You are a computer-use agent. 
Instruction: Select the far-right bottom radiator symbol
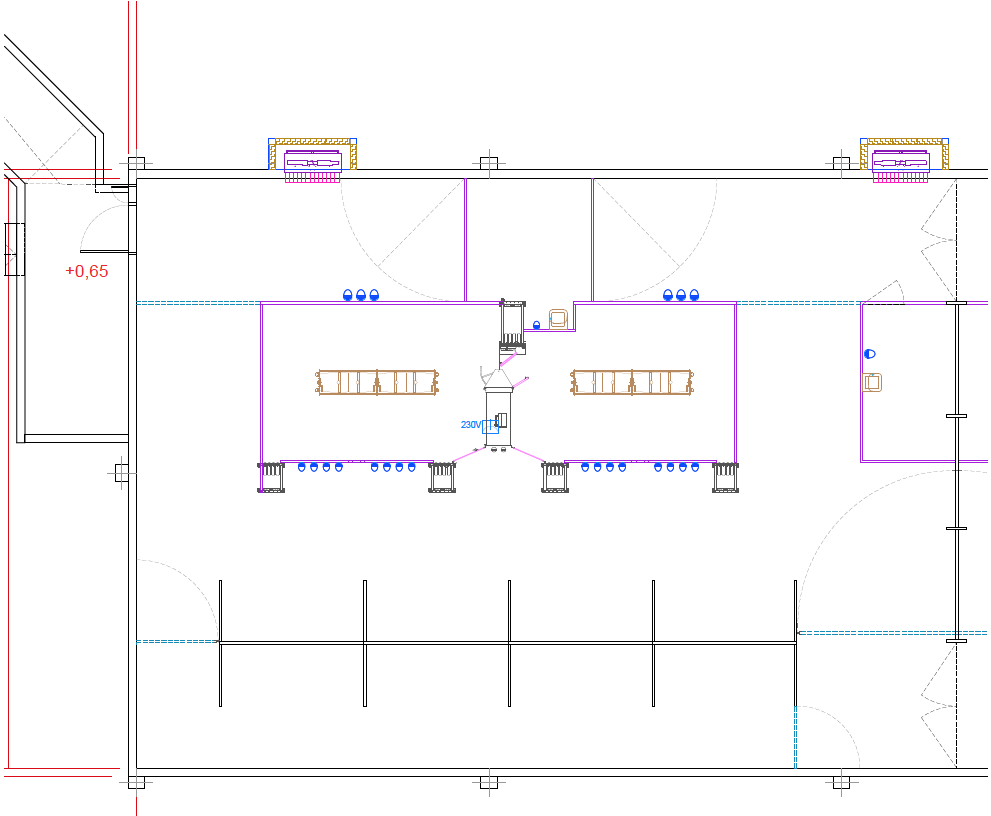pos(726,478)
